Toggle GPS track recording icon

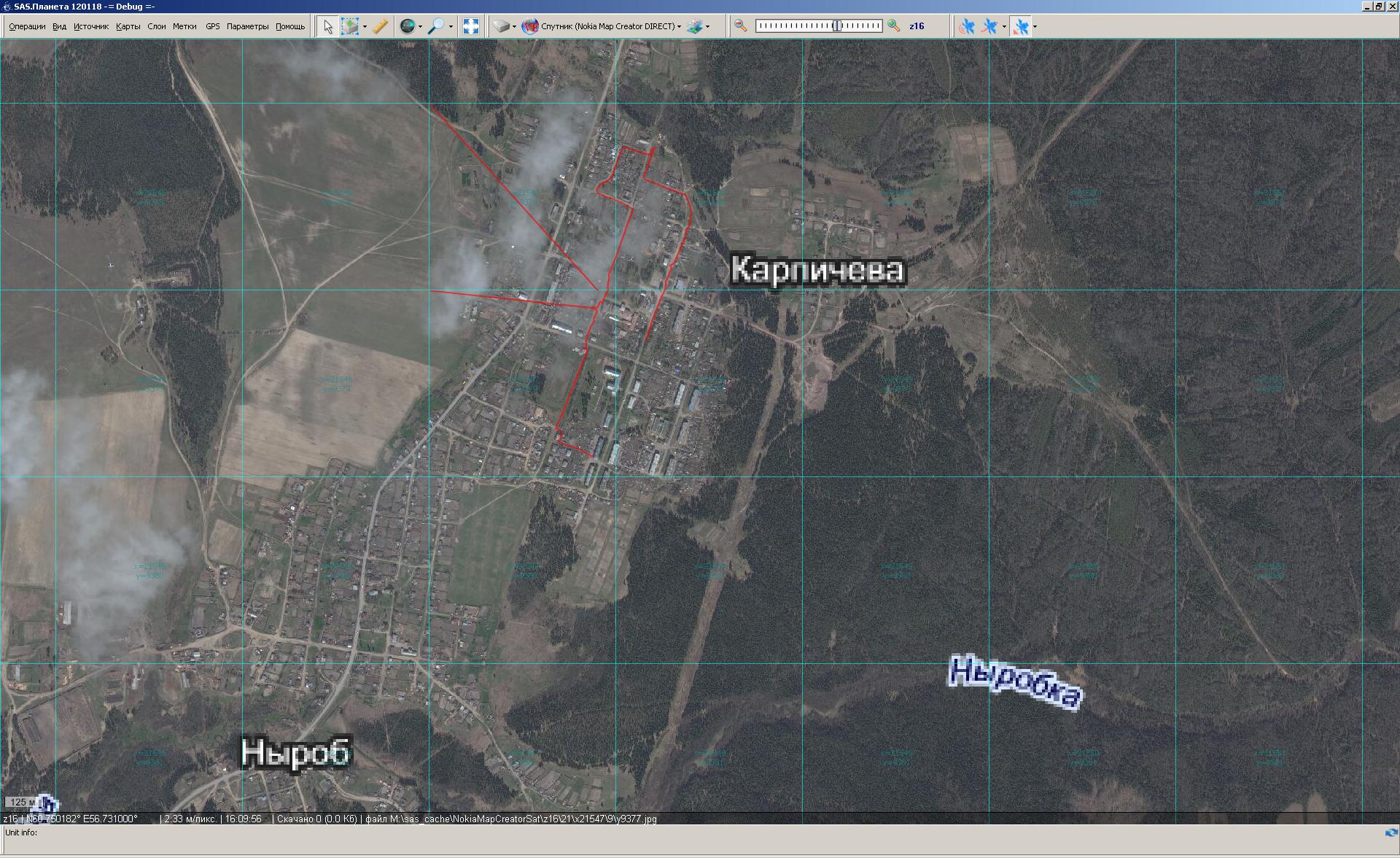[989, 26]
